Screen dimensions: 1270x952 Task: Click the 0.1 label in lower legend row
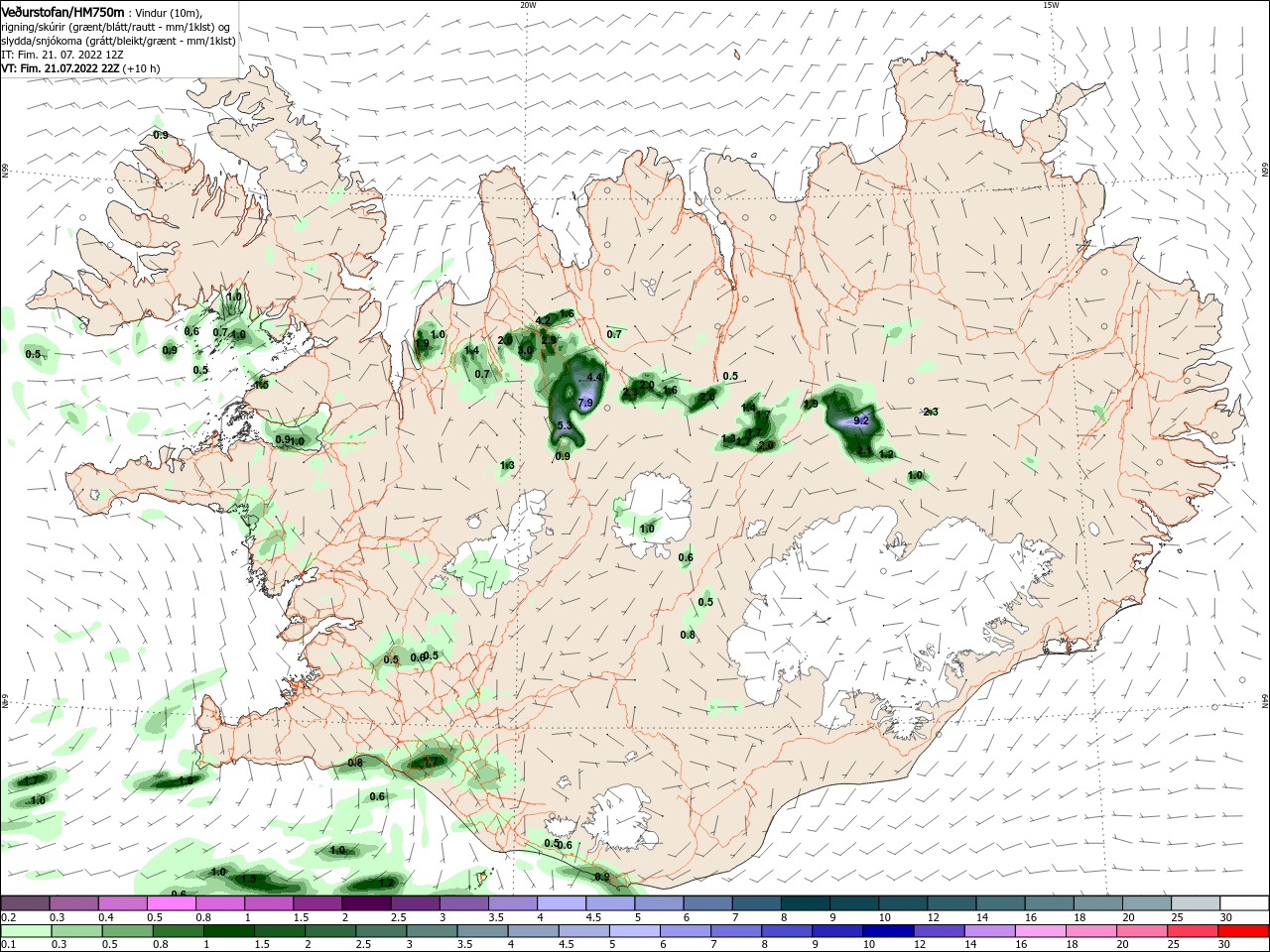[x=7, y=945]
